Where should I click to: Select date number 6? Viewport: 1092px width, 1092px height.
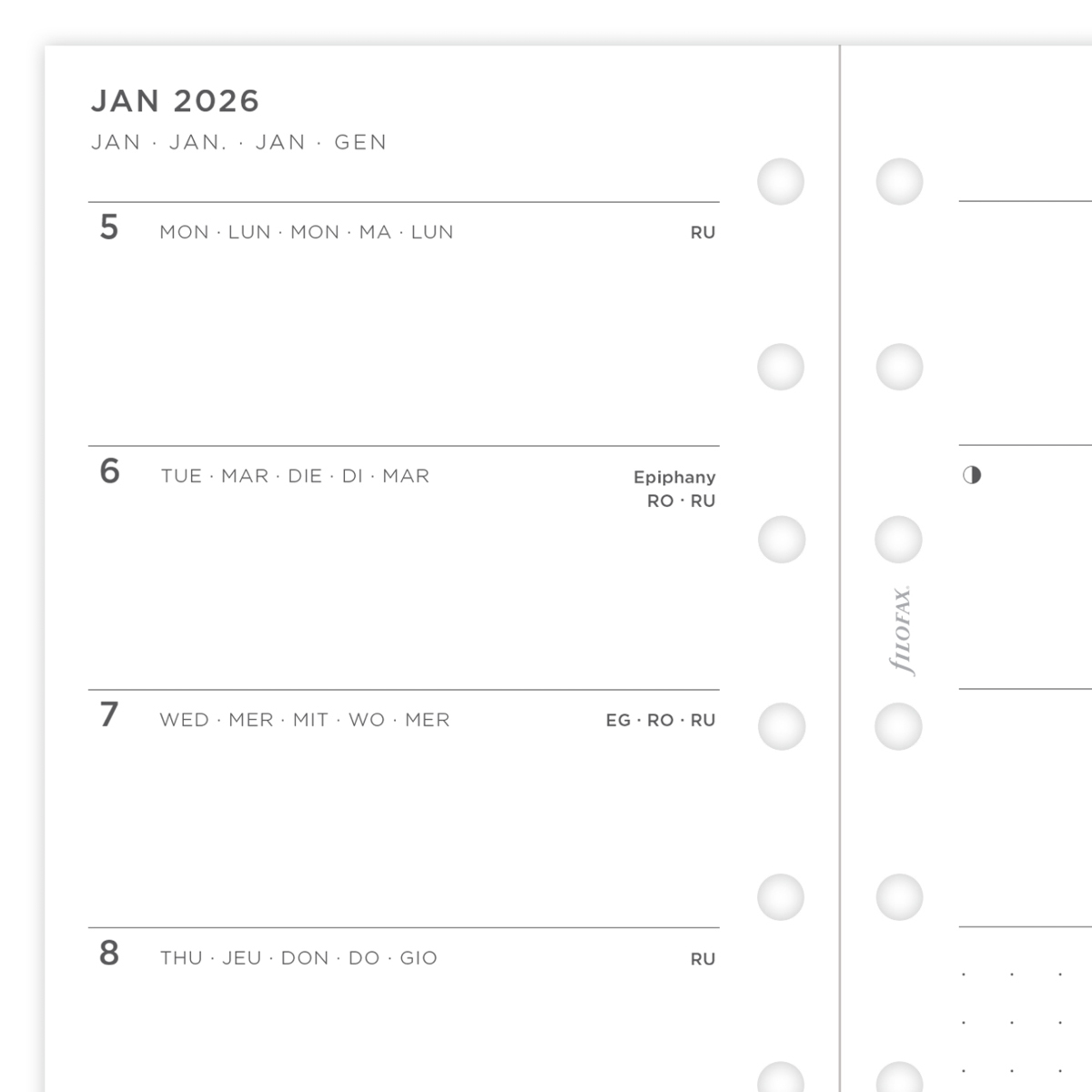click(109, 471)
